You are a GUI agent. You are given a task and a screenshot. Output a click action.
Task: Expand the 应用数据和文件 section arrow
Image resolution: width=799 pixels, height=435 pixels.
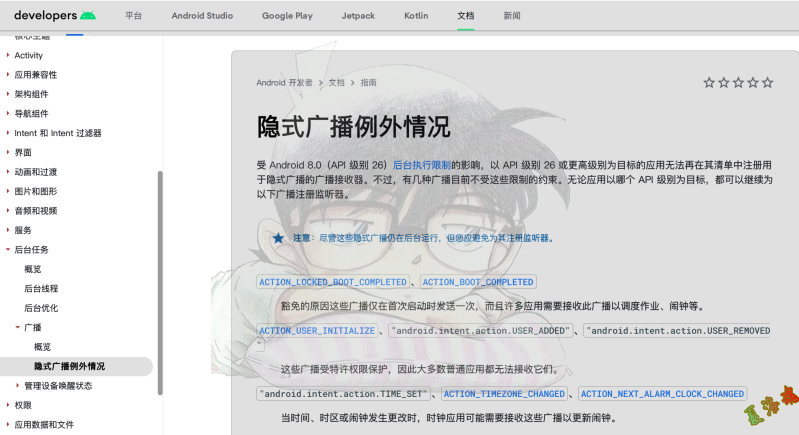(8, 424)
